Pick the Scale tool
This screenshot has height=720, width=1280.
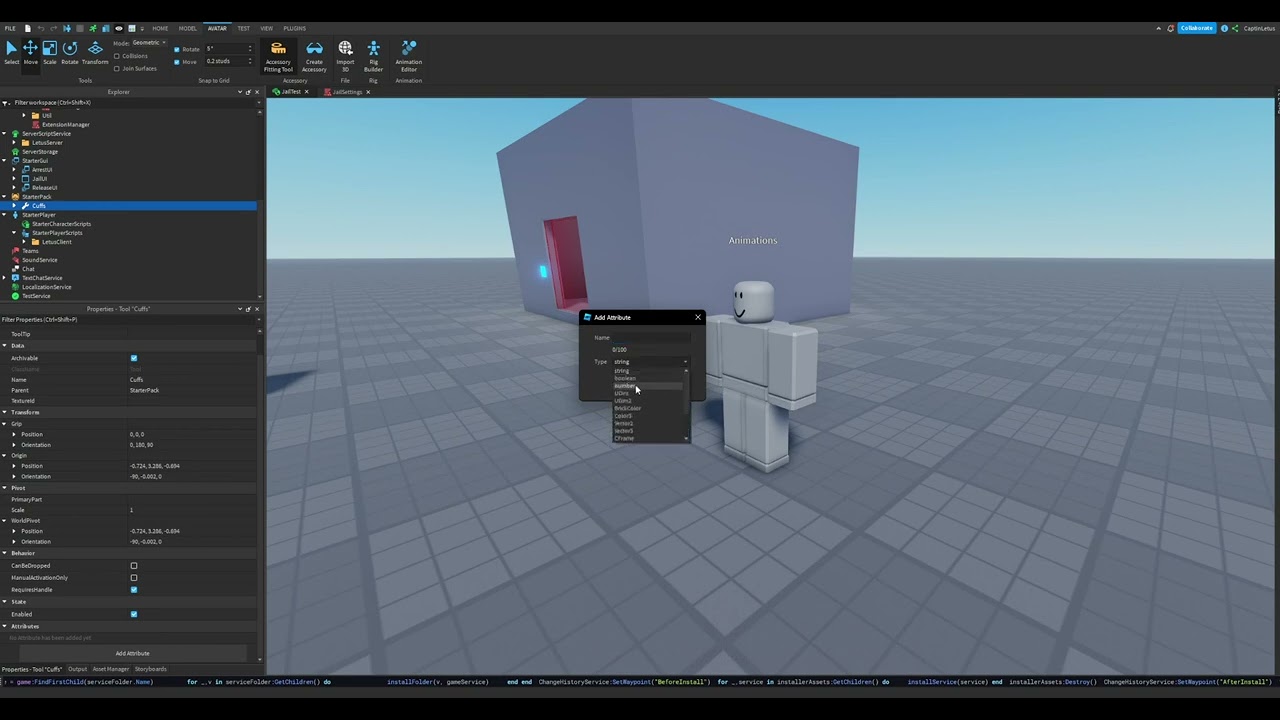[49, 52]
